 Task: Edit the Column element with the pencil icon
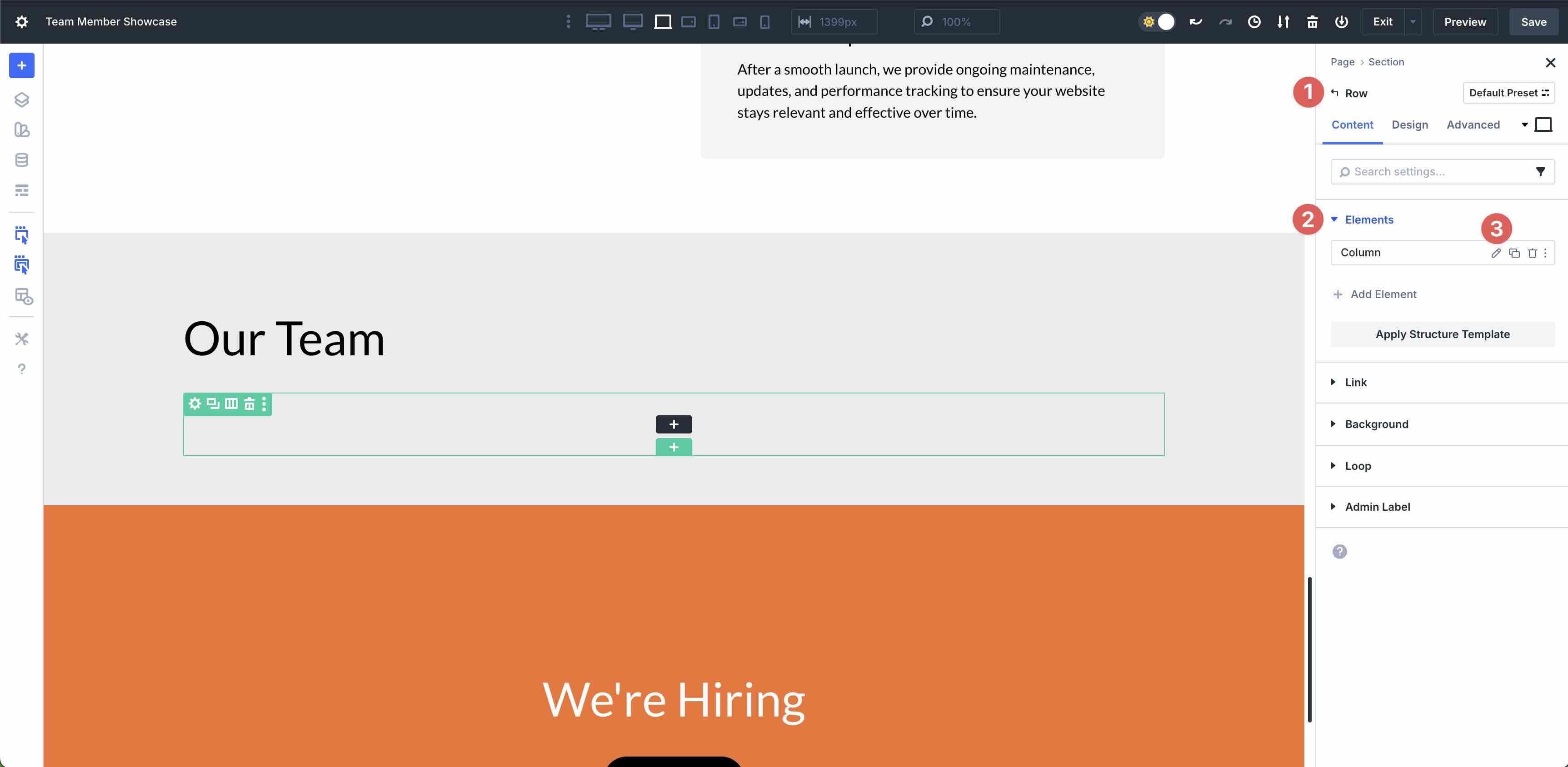pos(1496,253)
